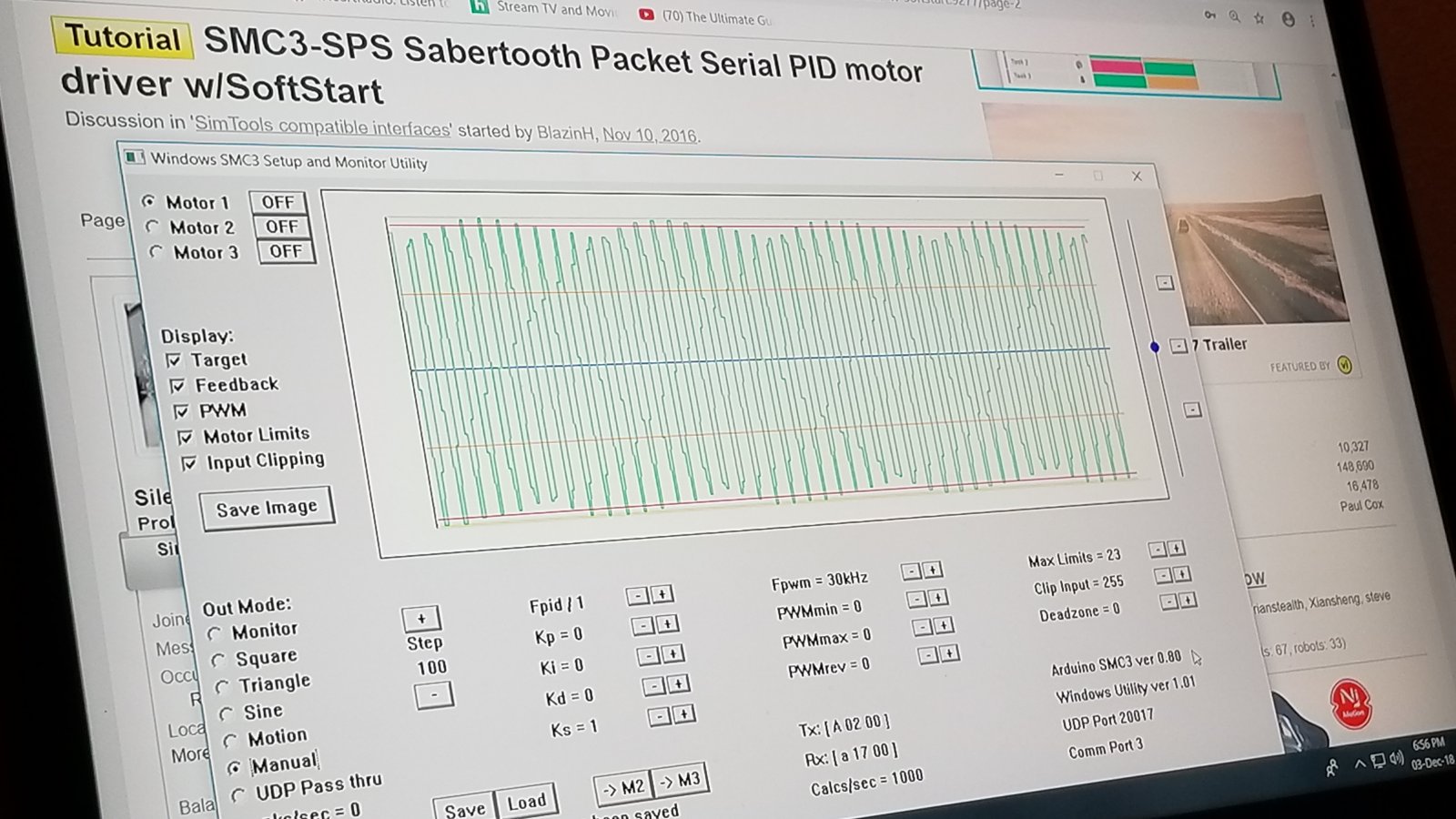Copy settings to M3 button
The width and height of the screenshot is (1456, 819).
680,780
